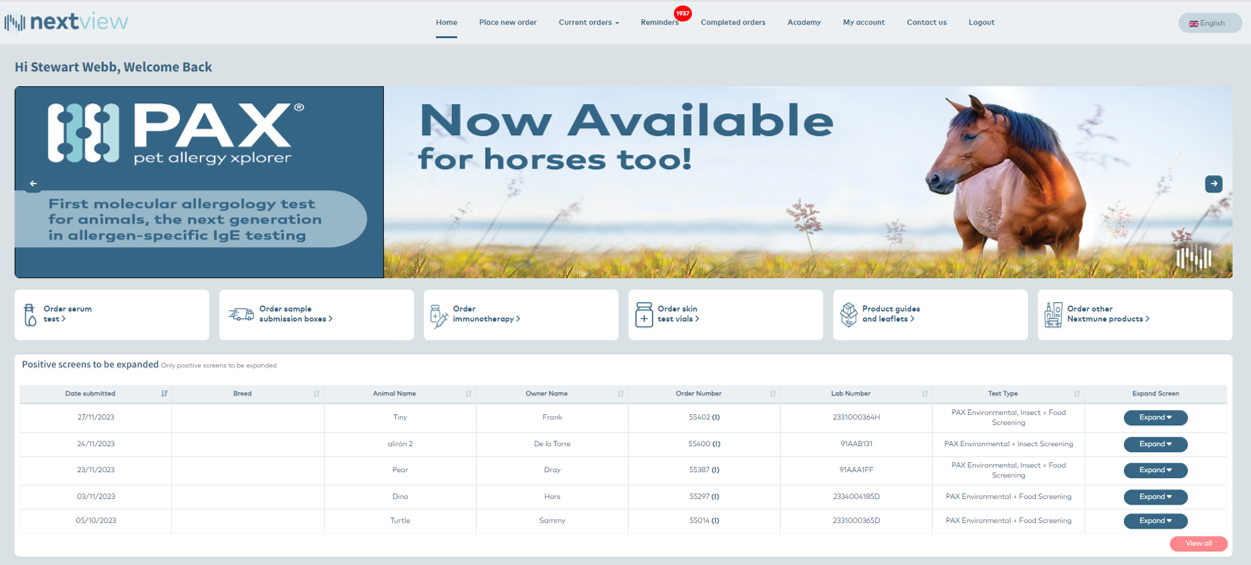This screenshot has width=1251, height=565.
Task: Click the sample submission boxes truck icon
Action: coord(241,315)
